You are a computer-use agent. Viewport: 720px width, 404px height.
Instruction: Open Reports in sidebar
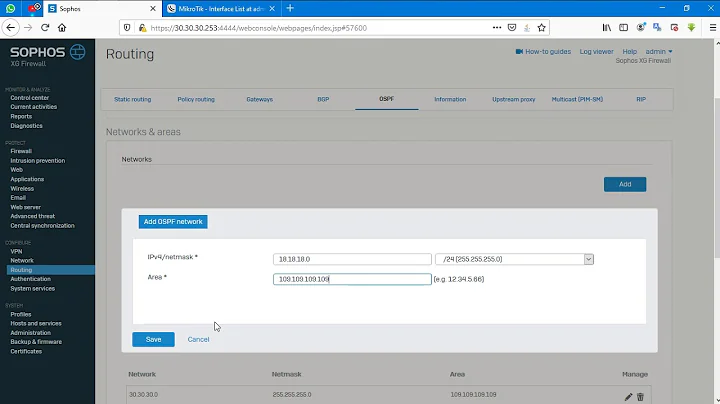pos(21,116)
